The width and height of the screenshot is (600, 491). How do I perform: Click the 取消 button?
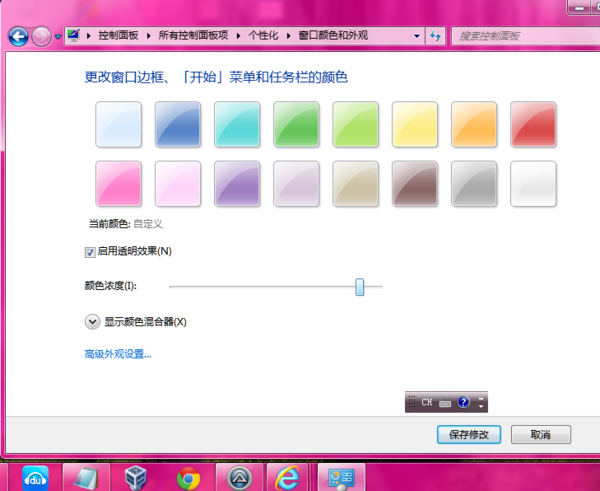pos(541,434)
